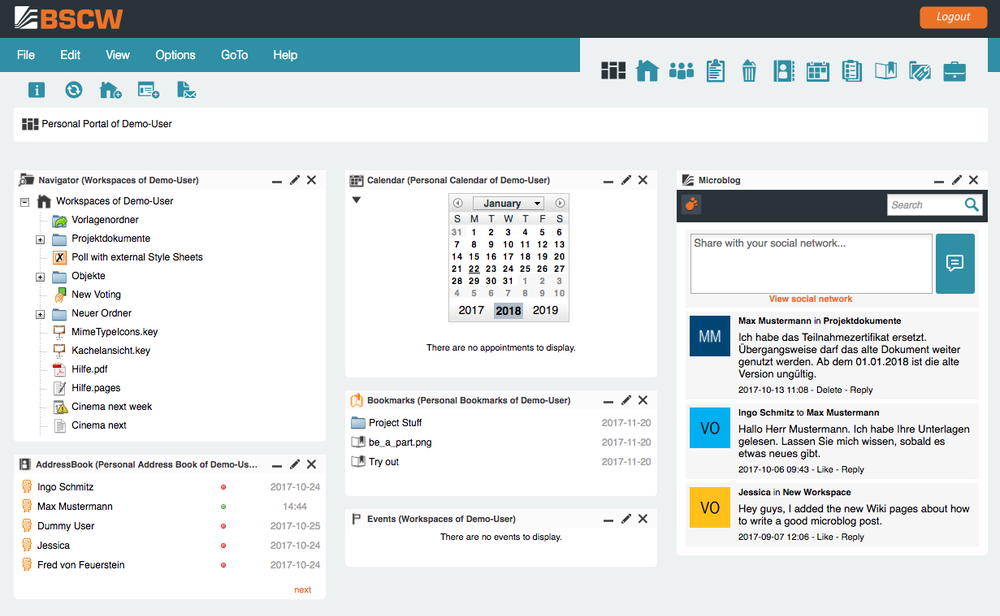
Task: Open the GoTo menu
Action: tap(234, 55)
